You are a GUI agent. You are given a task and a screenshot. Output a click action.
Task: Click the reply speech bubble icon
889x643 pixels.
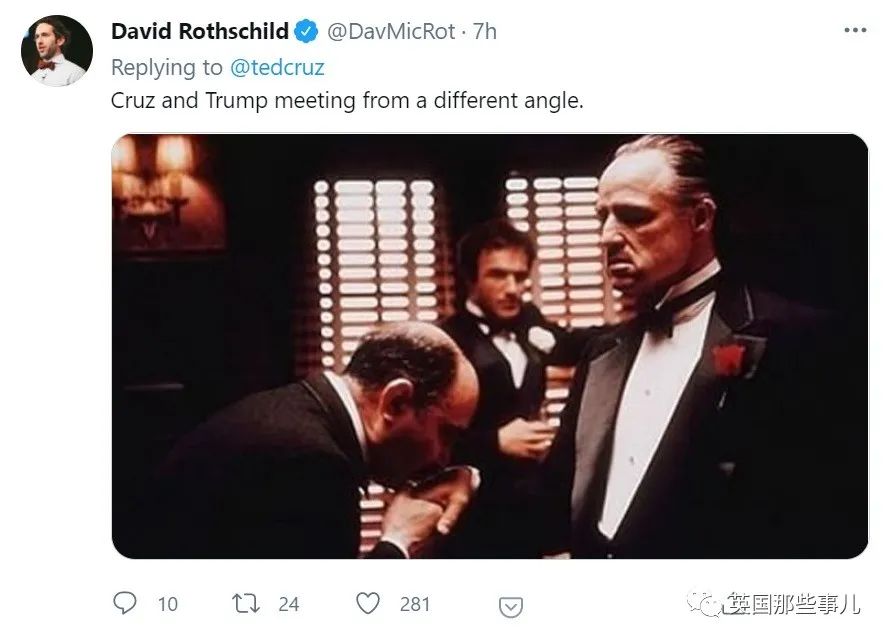125,603
